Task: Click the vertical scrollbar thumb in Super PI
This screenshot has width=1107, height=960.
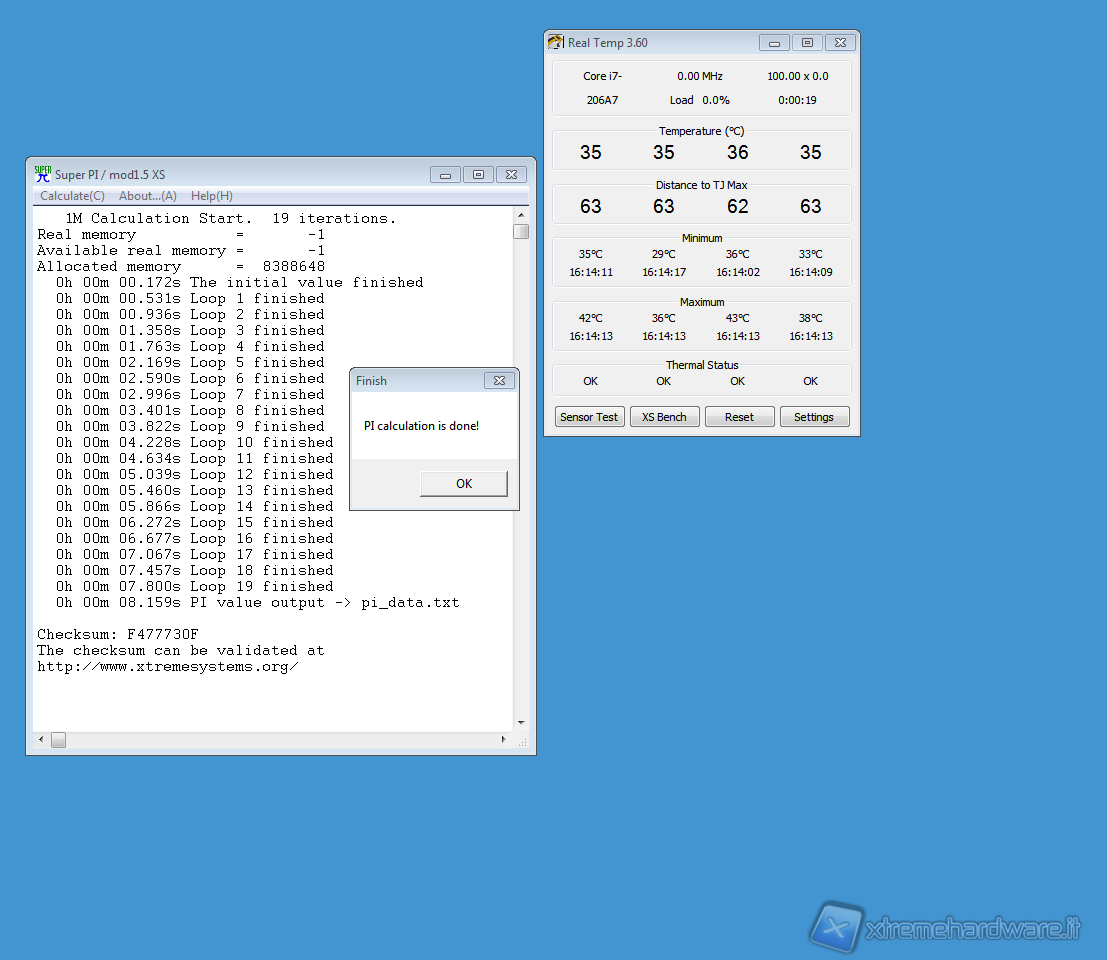Action: point(521,232)
